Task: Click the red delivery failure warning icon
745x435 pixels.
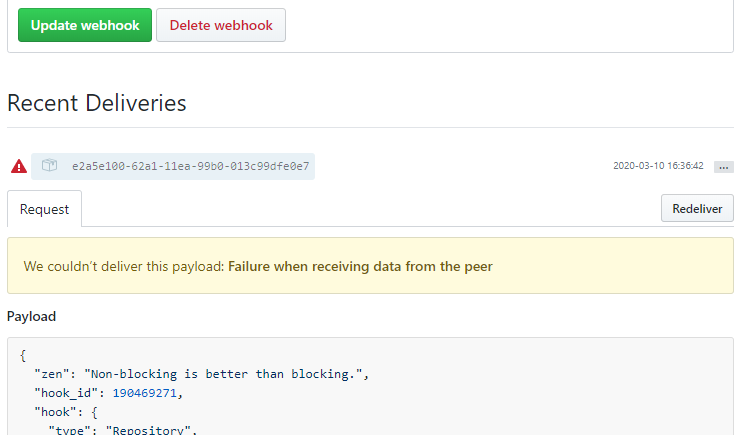Action: [x=19, y=166]
